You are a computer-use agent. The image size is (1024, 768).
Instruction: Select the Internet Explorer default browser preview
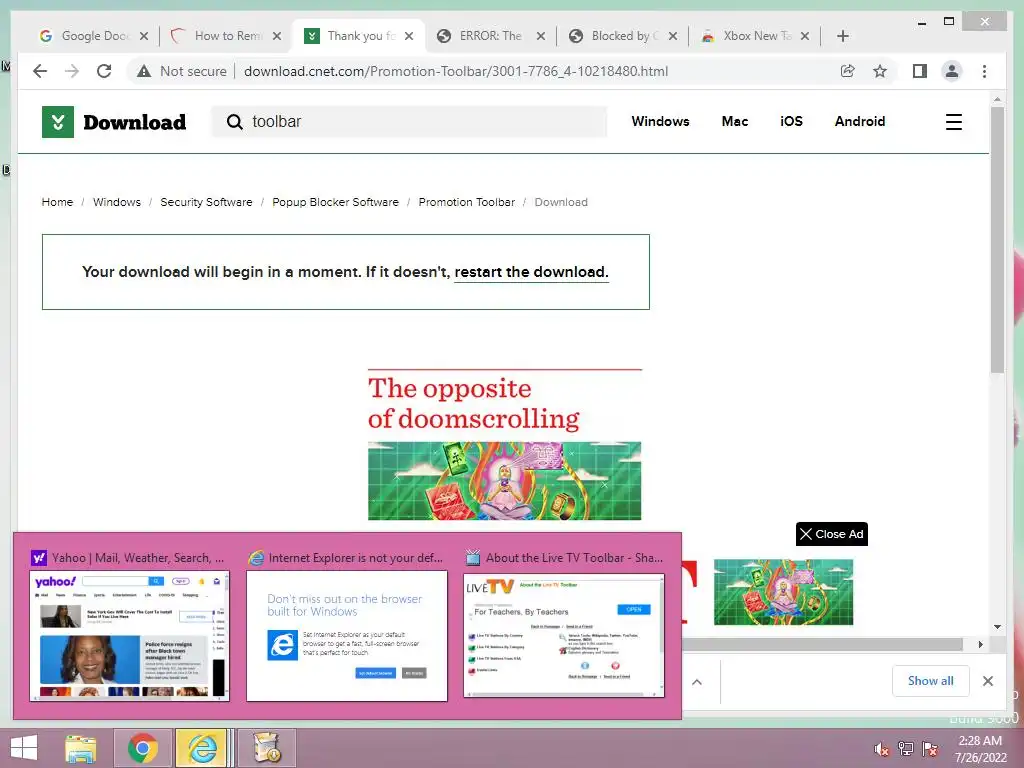(347, 635)
